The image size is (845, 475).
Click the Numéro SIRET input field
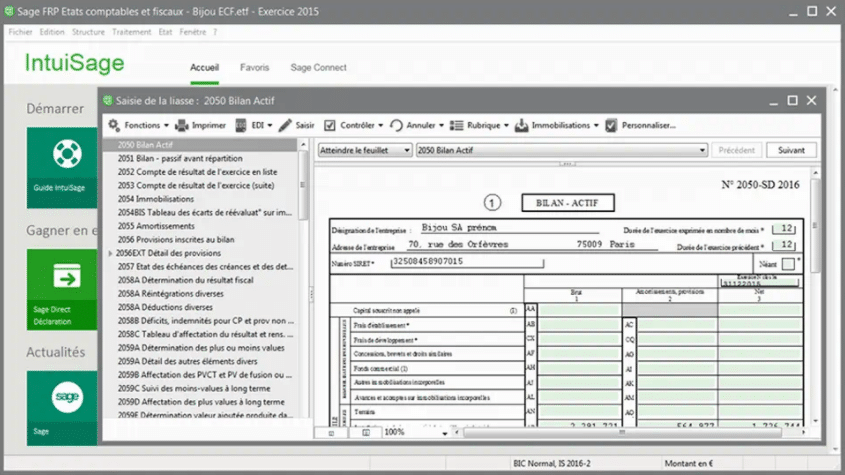[x=467, y=262]
